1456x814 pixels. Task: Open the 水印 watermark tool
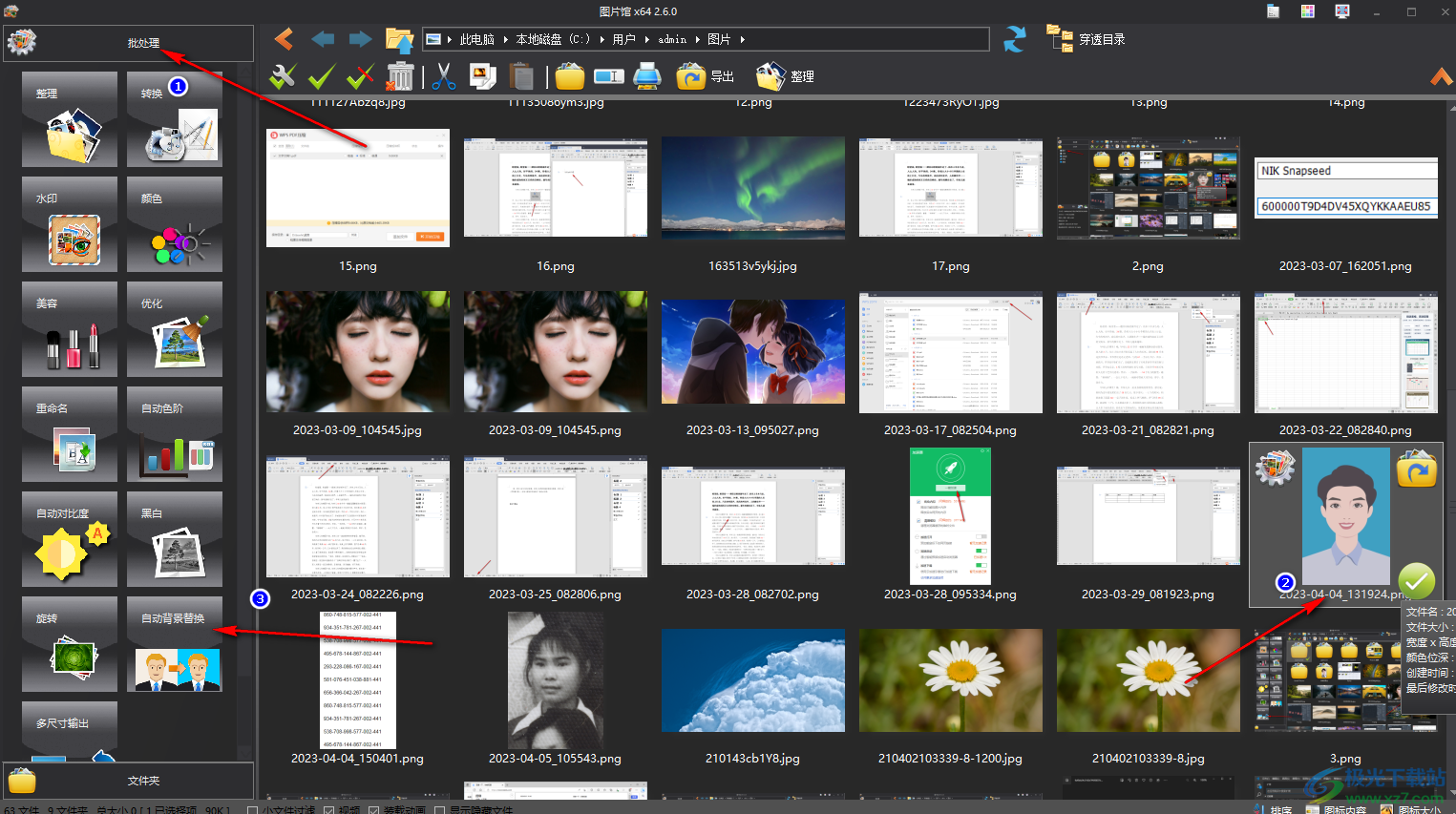[x=70, y=224]
